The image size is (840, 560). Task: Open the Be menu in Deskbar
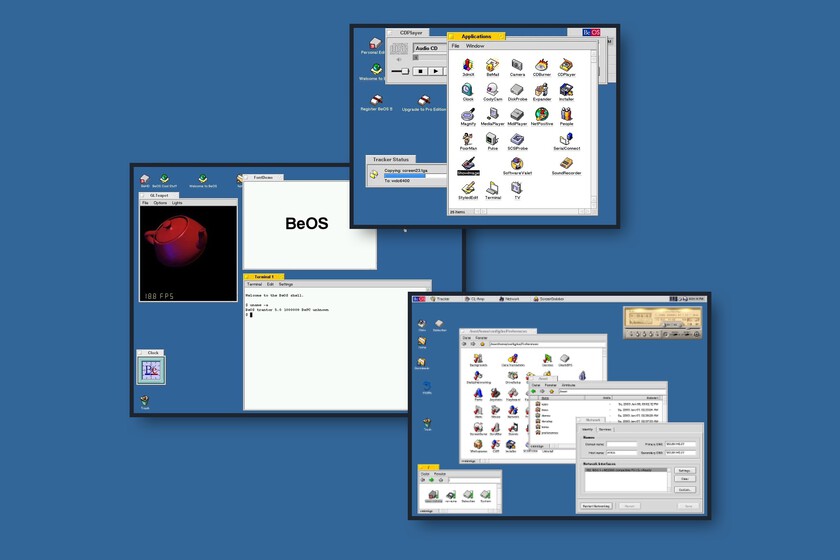tap(418, 299)
